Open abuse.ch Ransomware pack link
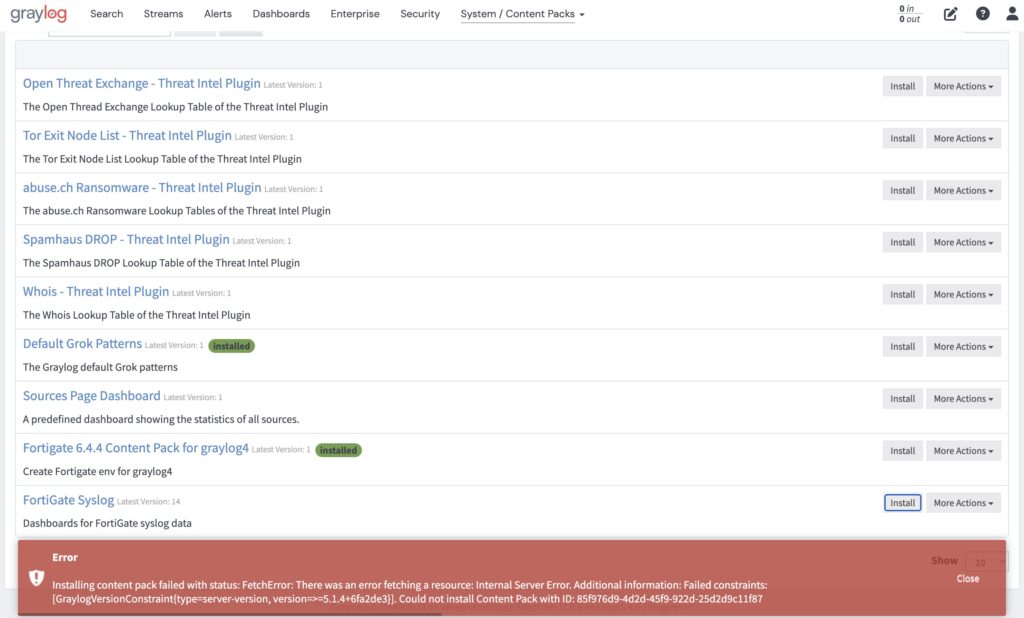 [142, 188]
